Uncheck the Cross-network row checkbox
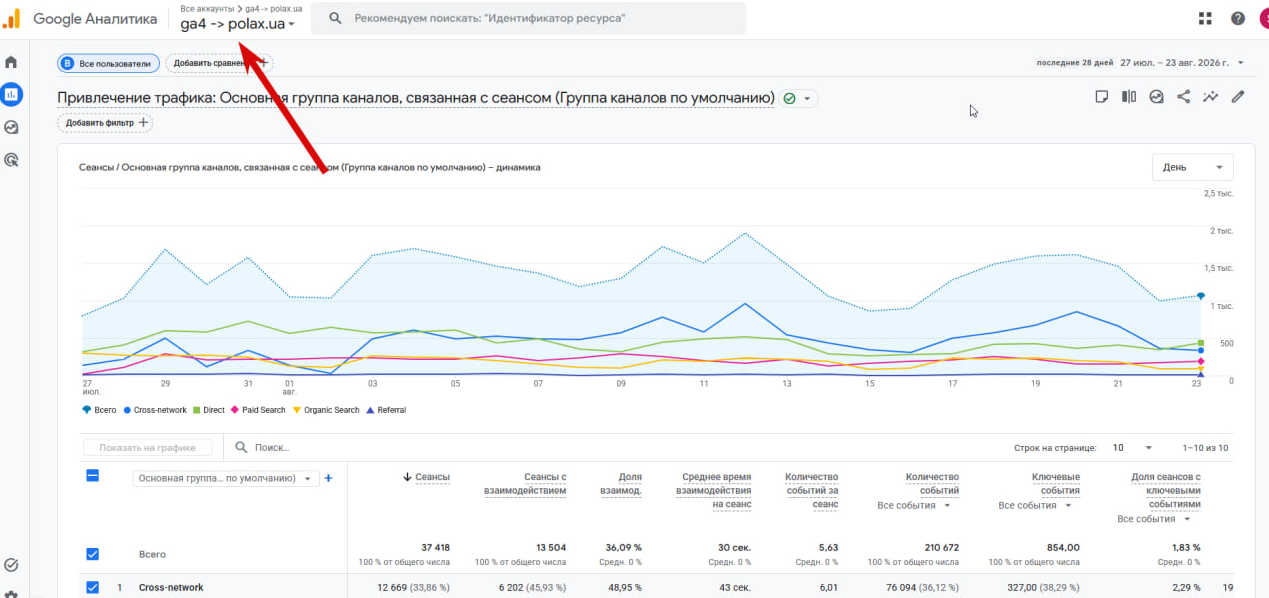The image size is (1269, 598). click(x=93, y=587)
